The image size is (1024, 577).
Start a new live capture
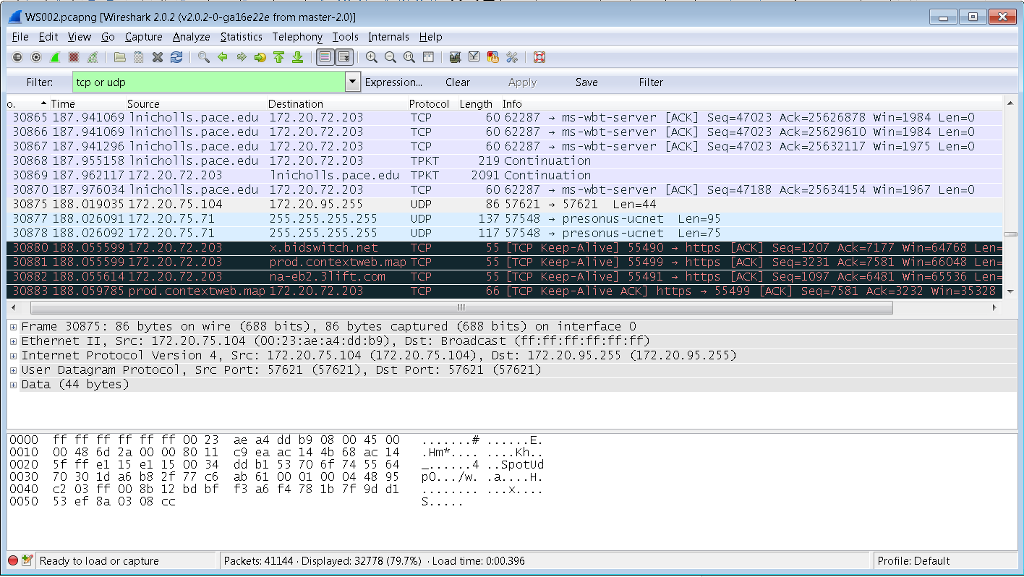point(55,57)
